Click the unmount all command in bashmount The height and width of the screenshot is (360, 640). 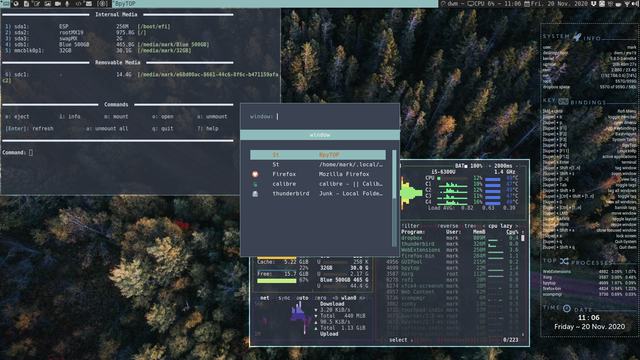coord(107,129)
